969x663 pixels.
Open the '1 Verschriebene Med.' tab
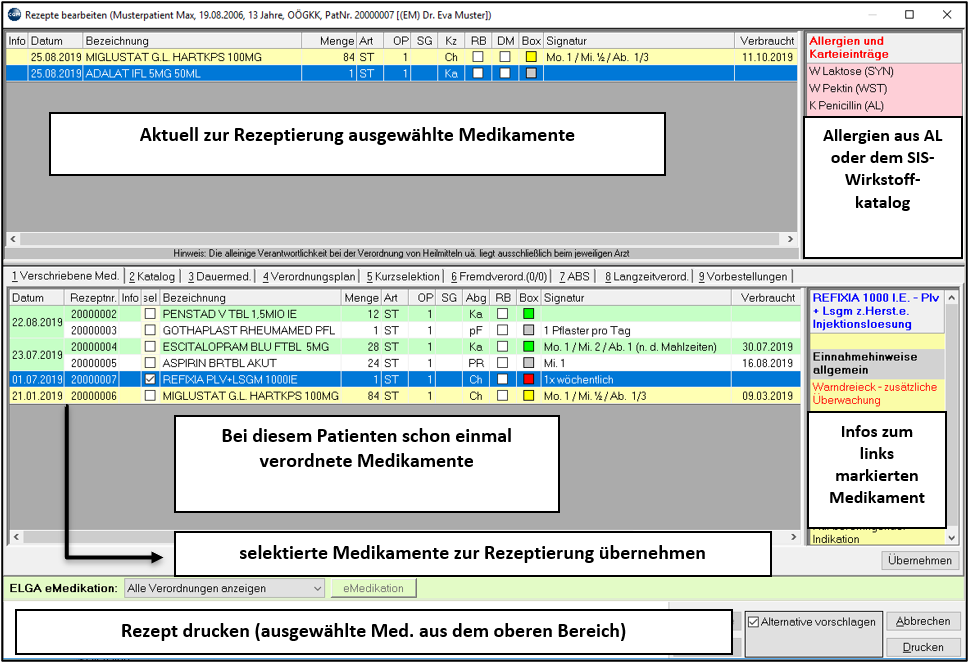point(65,276)
